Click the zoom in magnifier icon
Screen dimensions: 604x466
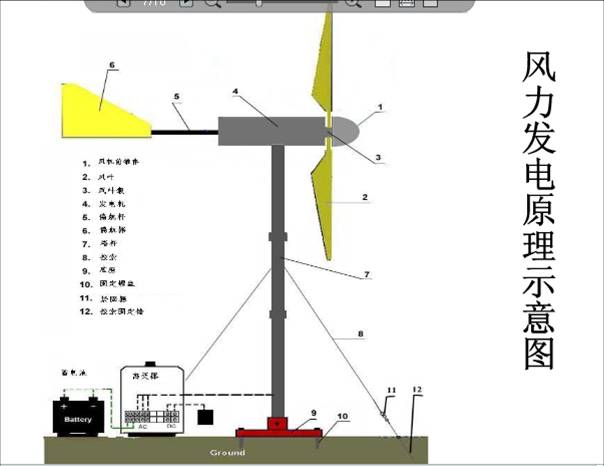point(352,3)
